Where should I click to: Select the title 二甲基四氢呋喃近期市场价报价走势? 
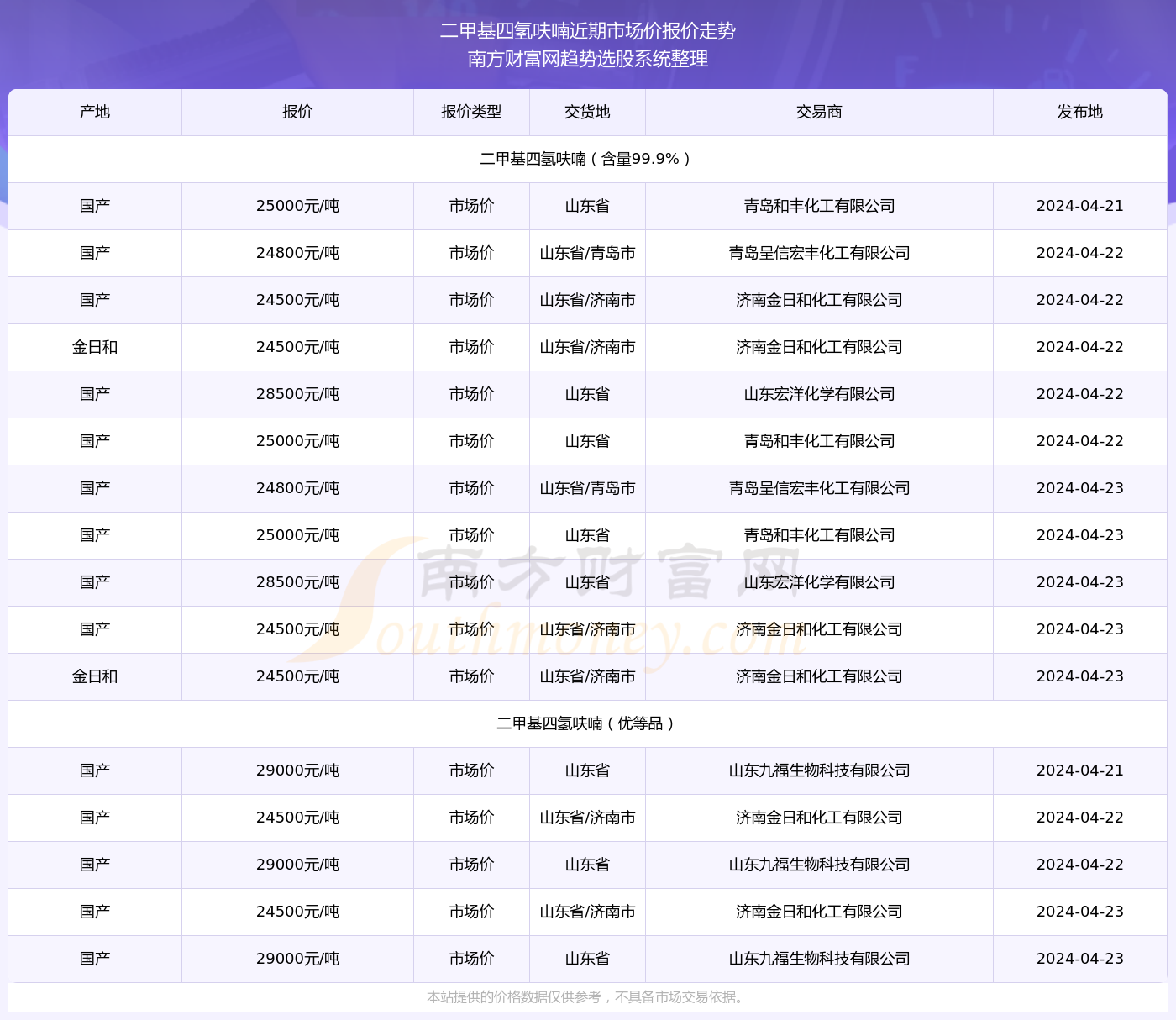click(x=588, y=31)
